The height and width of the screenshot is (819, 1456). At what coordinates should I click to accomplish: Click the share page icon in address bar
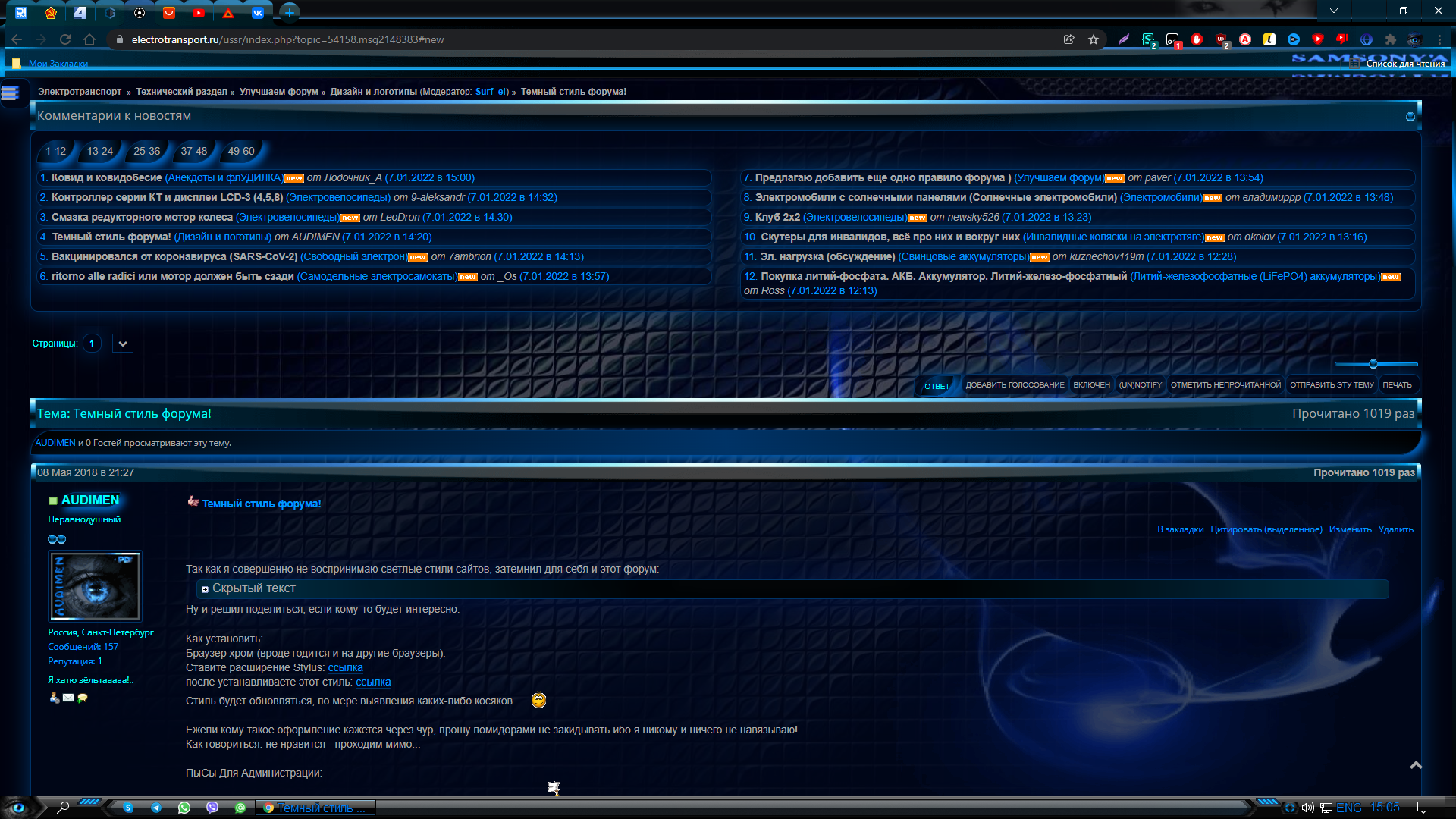click(x=1068, y=39)
